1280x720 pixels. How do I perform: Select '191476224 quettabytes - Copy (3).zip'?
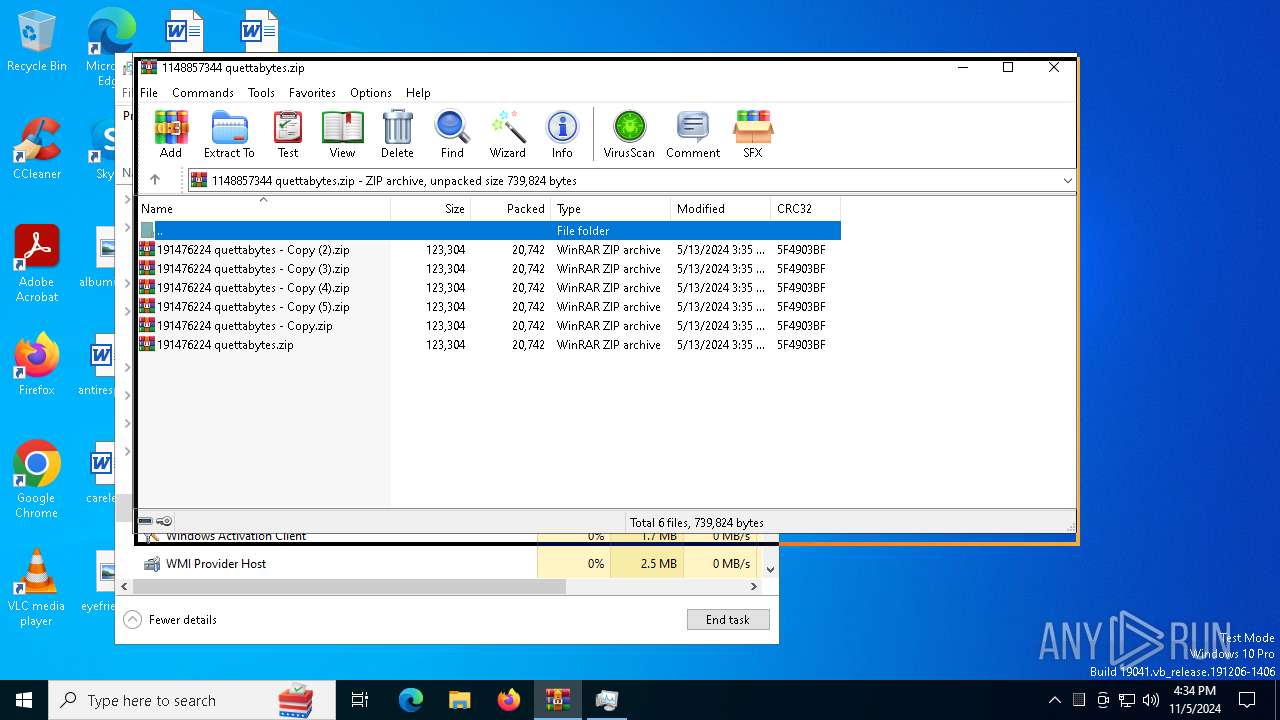click(x=489, y=269)
